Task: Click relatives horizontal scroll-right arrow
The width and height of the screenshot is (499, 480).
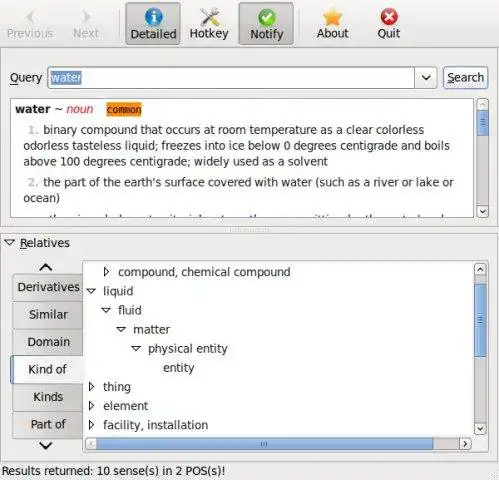Action: [x=465, y=444]
